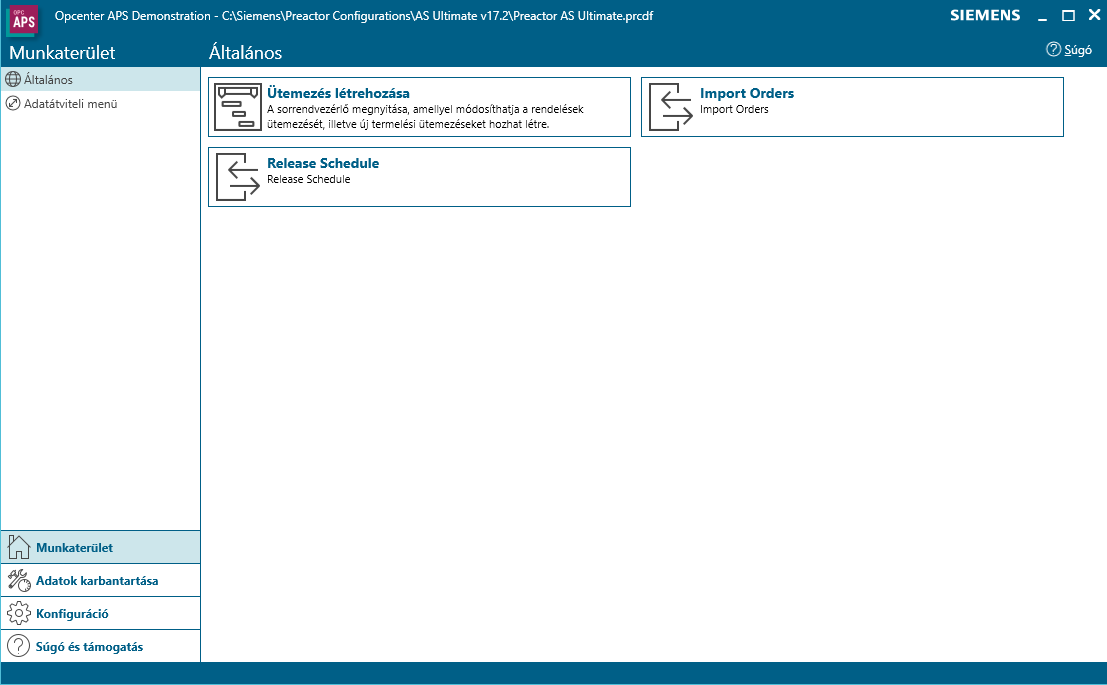Open Súgó help in the top-right corner
Viewport: 1107px width, 685px height.
click(1069, 50)
